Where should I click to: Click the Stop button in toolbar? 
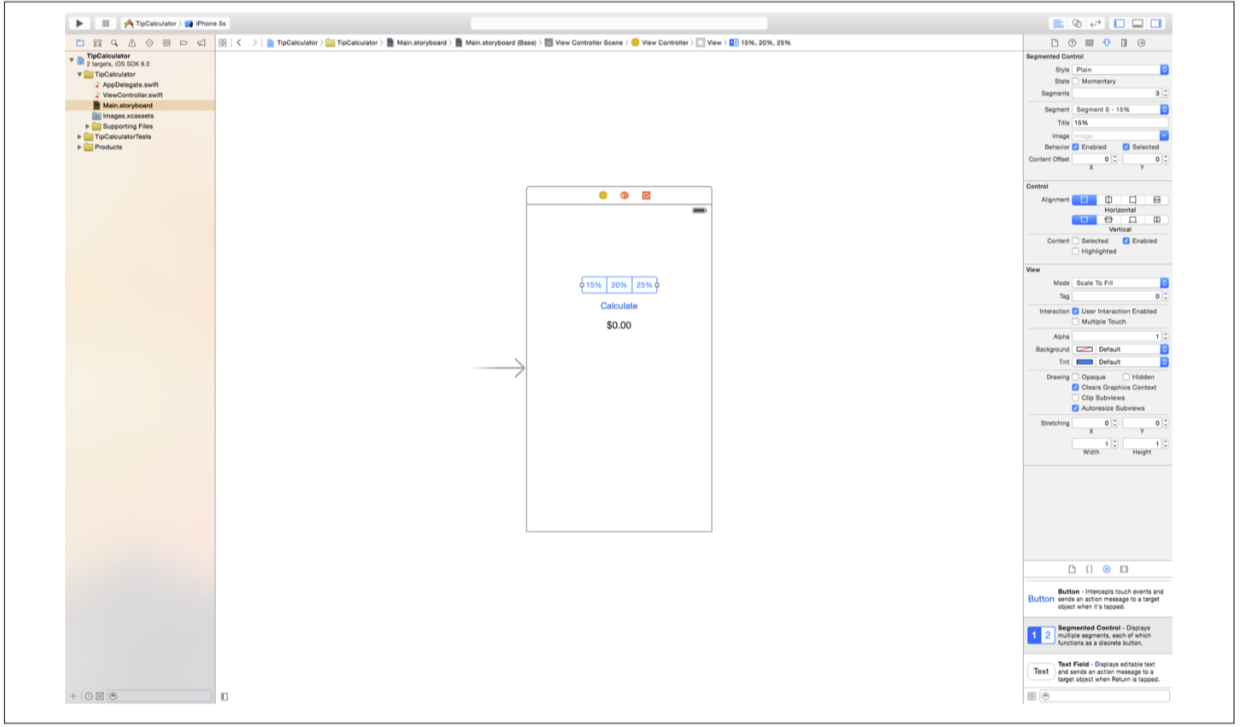105,23
